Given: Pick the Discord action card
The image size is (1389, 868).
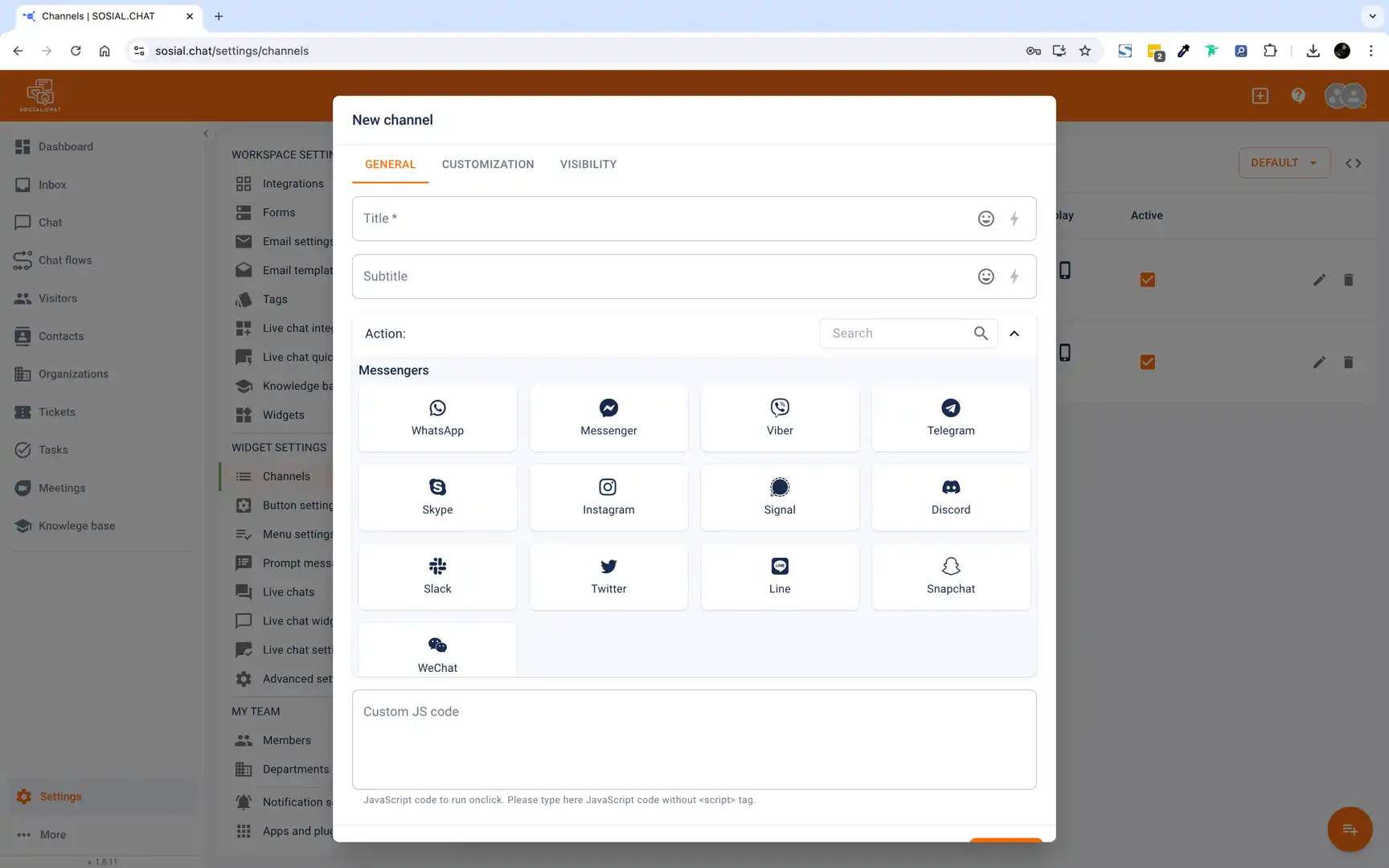Looking at the screenshot, I should 951,497.
